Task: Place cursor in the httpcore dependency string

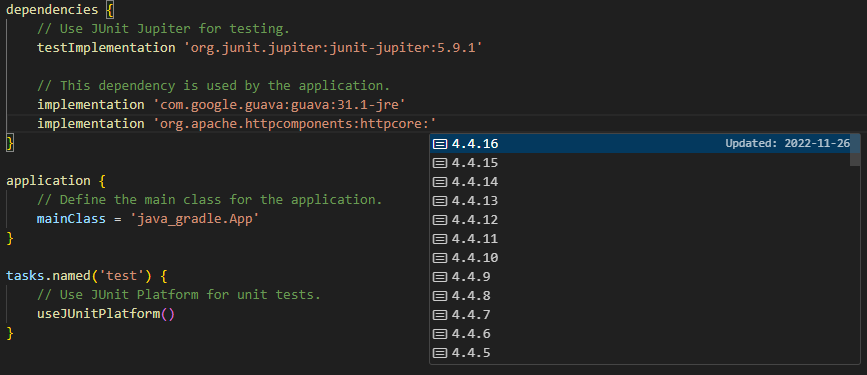Action: click(295, 123)
